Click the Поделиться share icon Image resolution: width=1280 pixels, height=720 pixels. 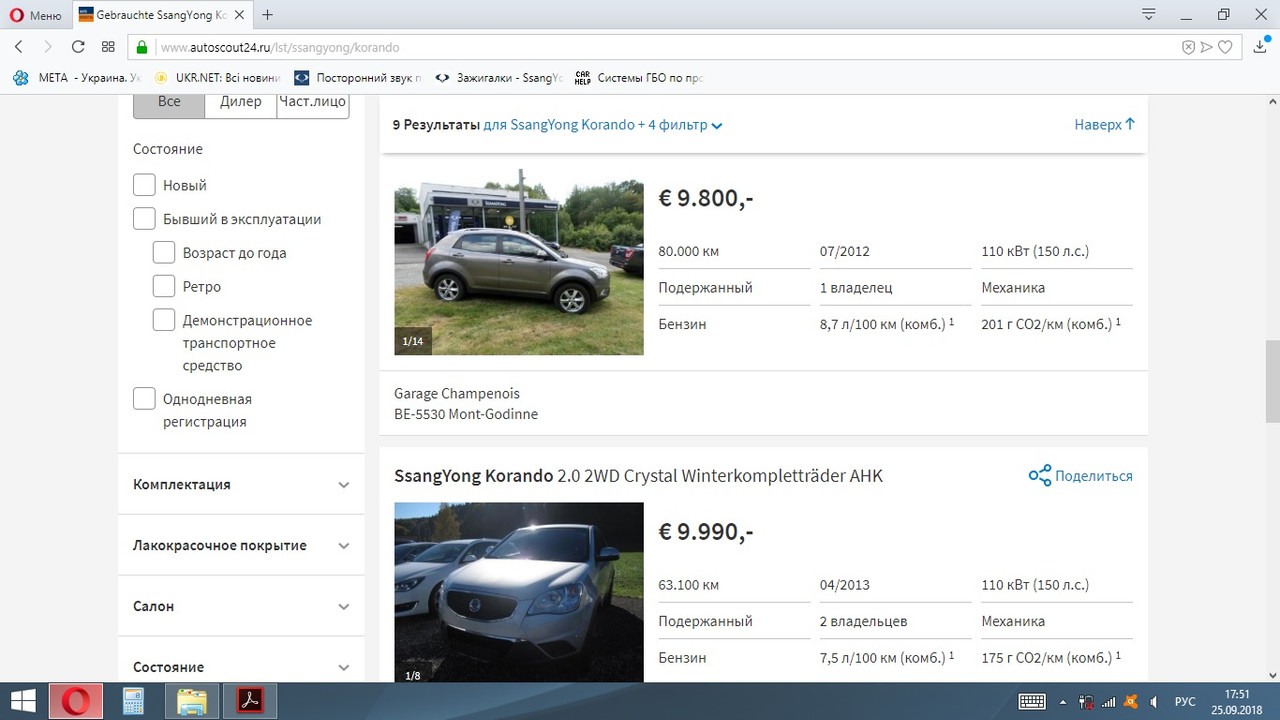(1040, 476)
